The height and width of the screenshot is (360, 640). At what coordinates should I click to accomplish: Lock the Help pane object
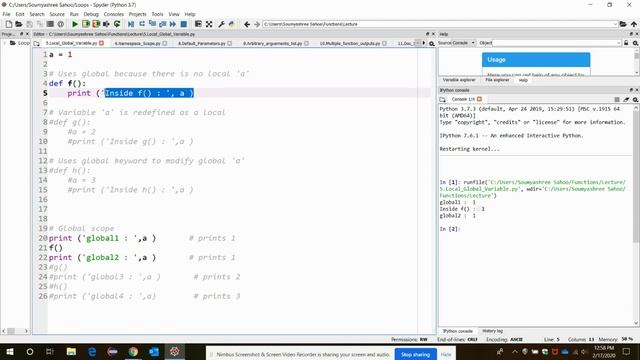tap(626, 43)
